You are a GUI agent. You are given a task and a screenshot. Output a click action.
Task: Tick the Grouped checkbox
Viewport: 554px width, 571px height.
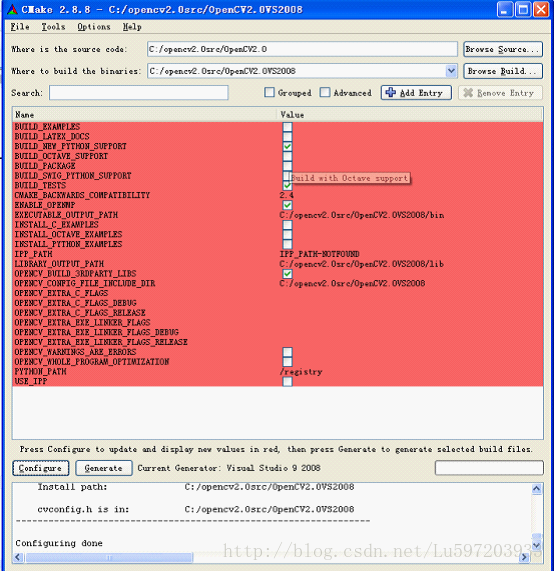tap(270, 92)
